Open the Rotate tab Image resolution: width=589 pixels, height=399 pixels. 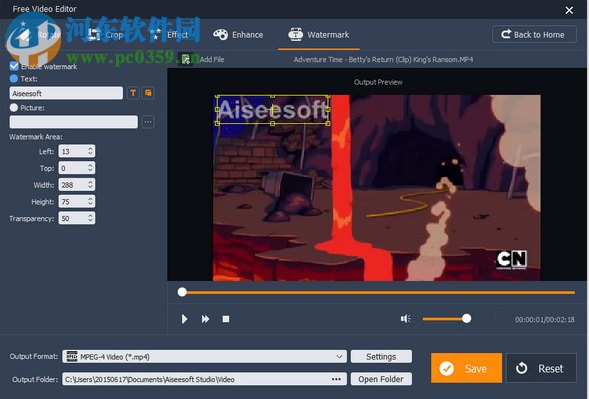click(39, 35)
